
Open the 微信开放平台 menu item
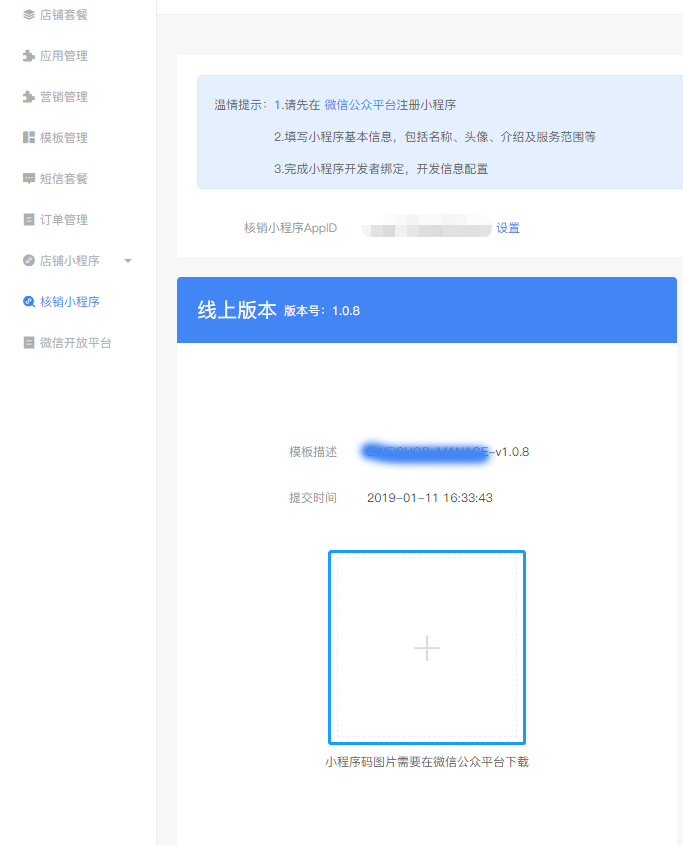pyautogui.click(x=78, y=342)
